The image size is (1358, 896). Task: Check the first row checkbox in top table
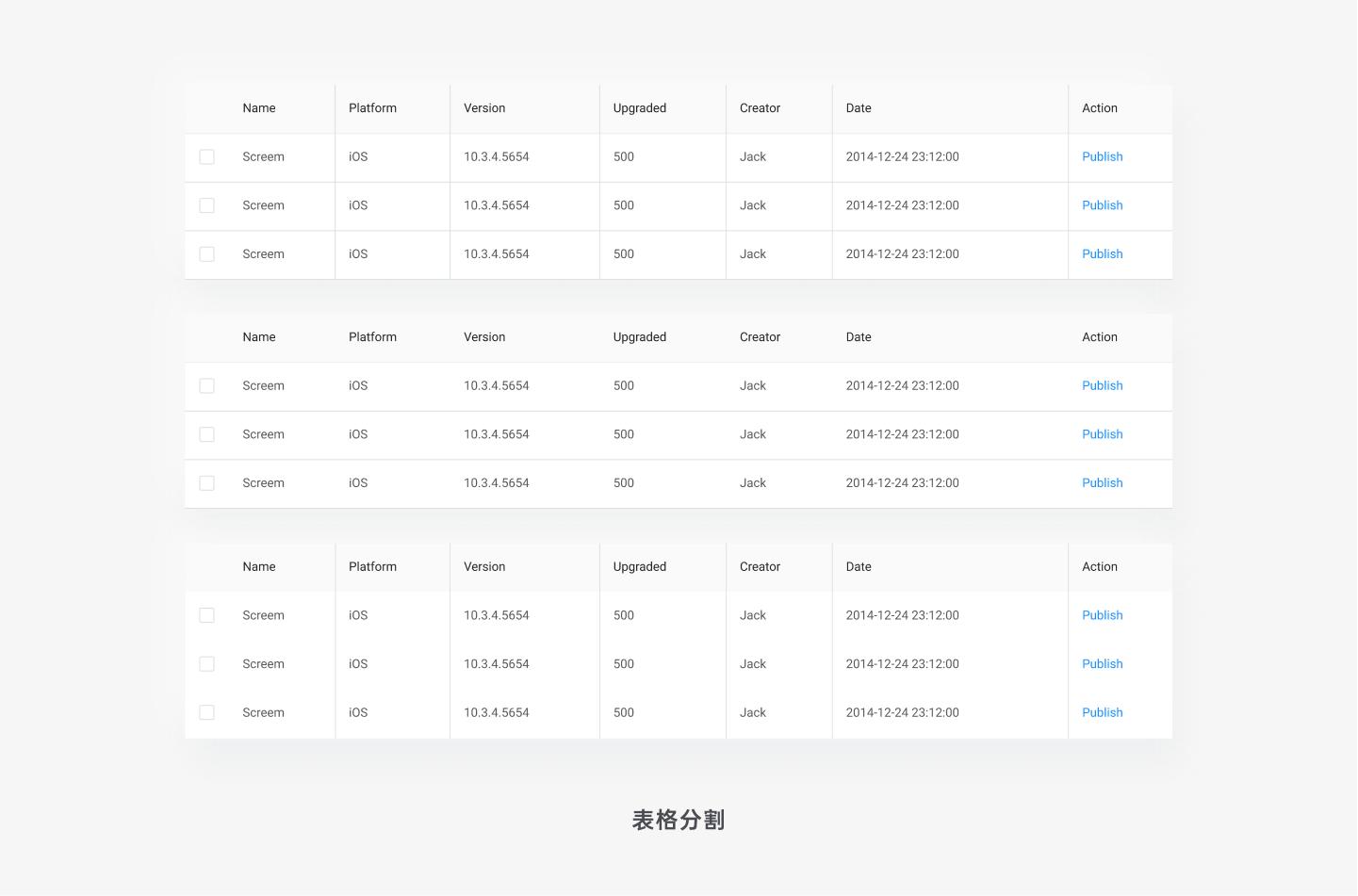tap(206, 157)
